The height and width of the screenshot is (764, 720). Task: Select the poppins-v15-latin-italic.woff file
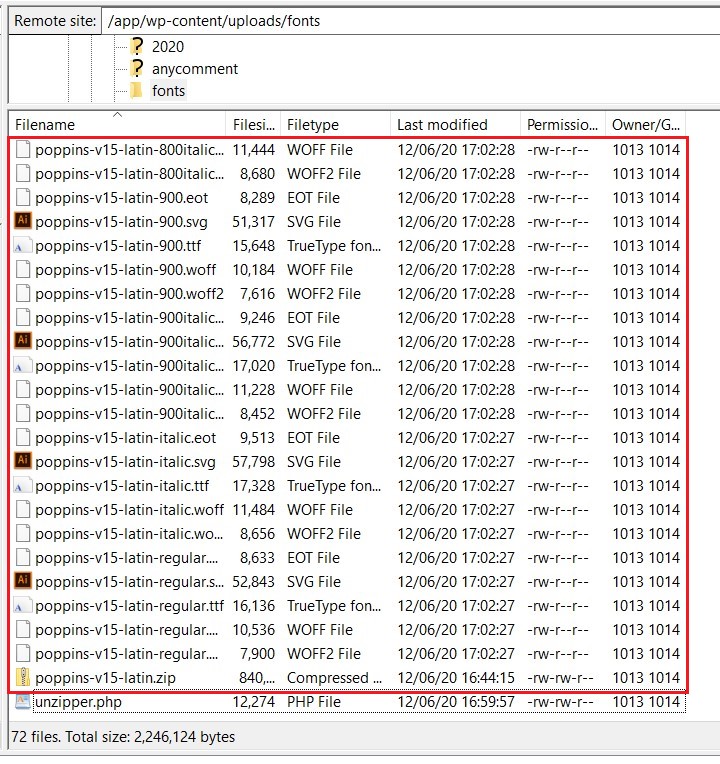(129, 510)
